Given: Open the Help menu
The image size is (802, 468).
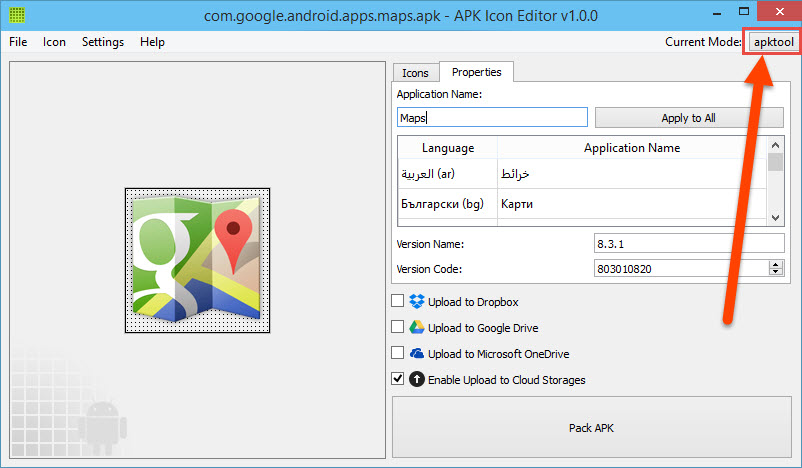Looking at the screenshot, I should pos(152,42).
